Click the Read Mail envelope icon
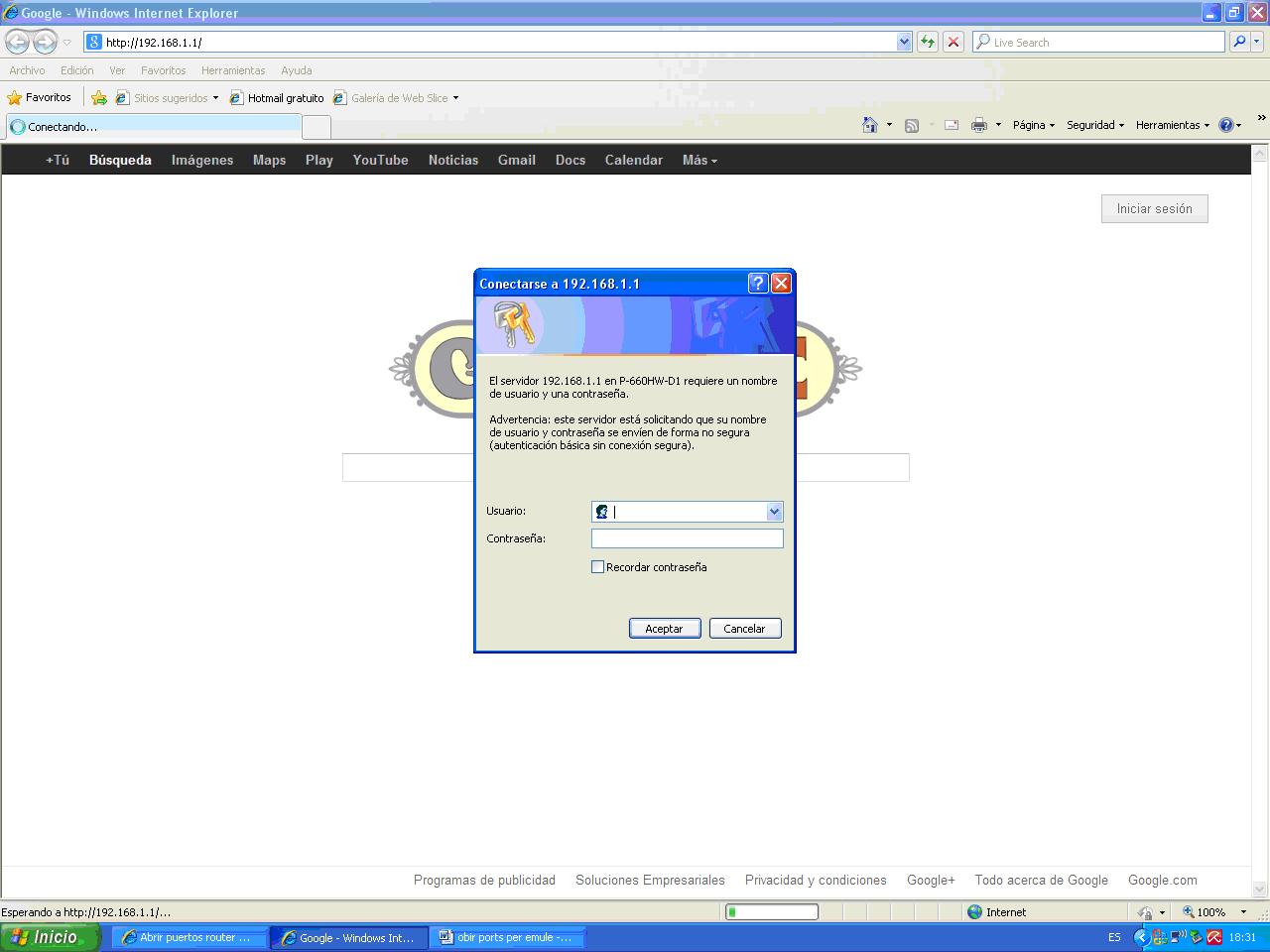1270x952 pixels. point(951,125)
